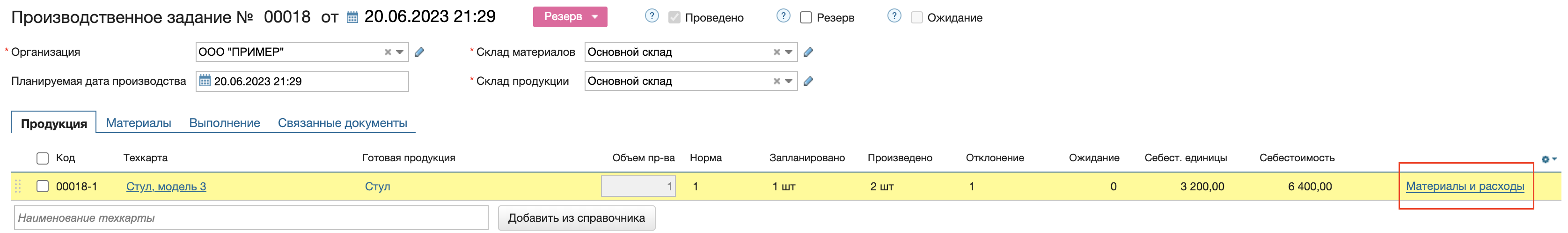Click the 6 400,00 cost cell
The height and width of the screenshot is (233, 1568).
point(1309,187)
